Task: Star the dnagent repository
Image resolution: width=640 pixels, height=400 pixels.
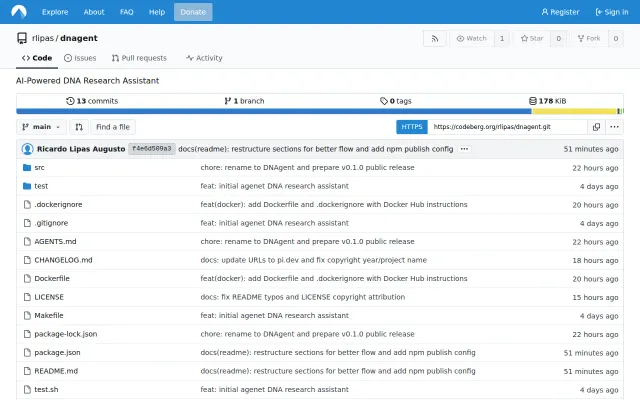Action: coord(532,38)
